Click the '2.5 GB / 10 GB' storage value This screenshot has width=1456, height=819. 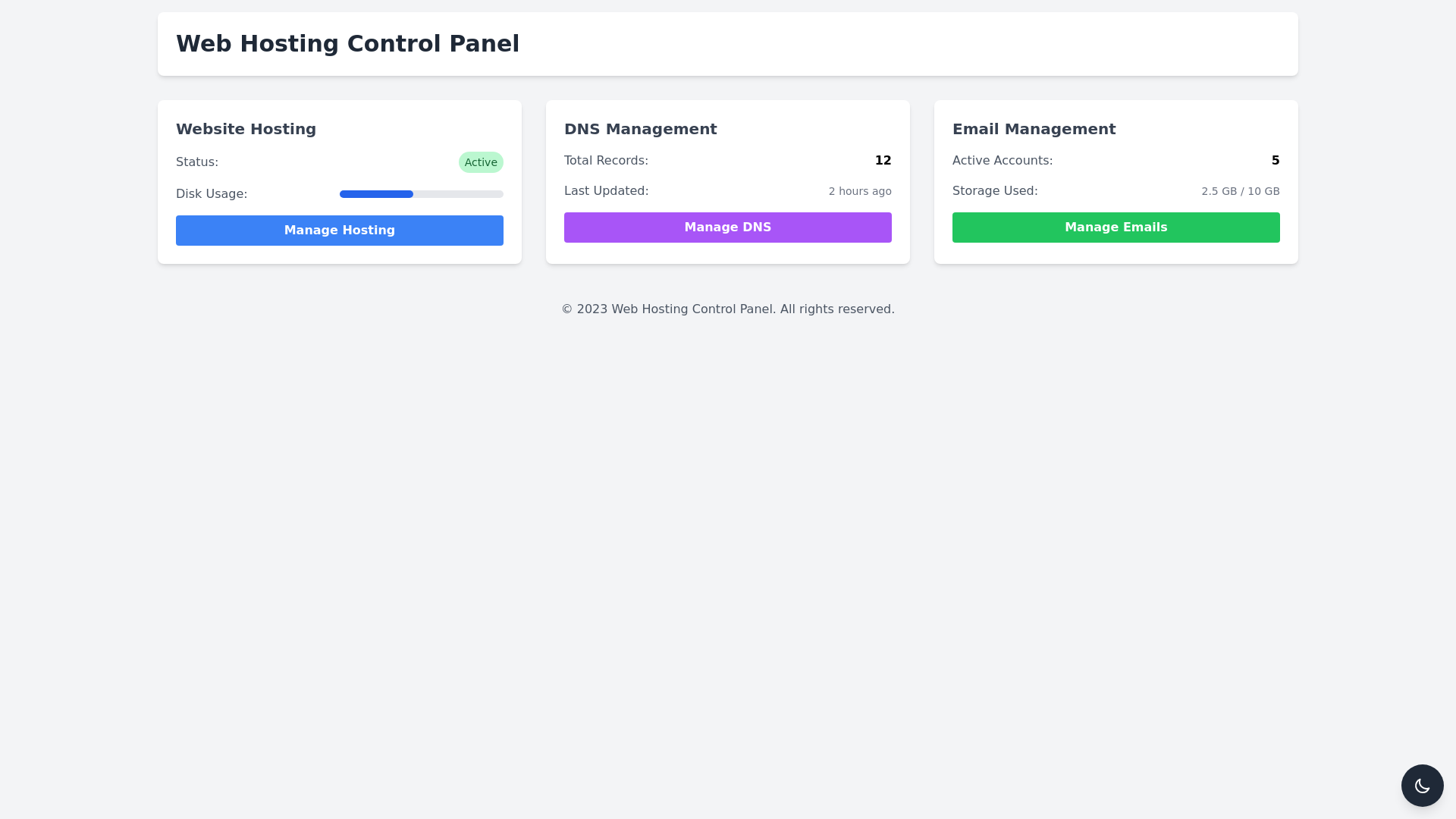pos(1241,191)
